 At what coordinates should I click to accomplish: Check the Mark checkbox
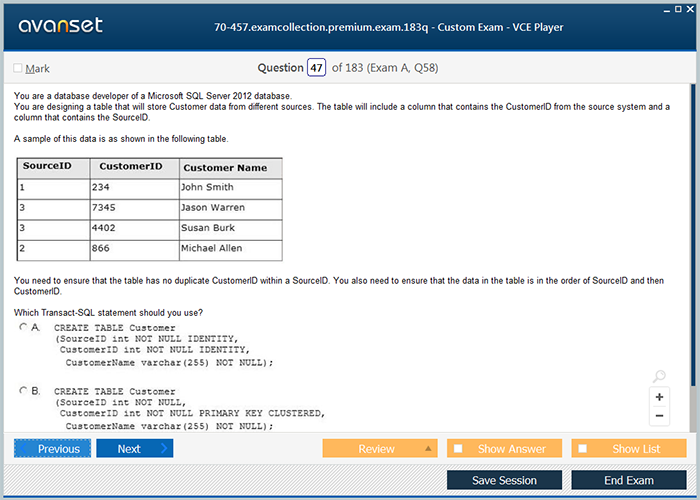pos(18,68)
